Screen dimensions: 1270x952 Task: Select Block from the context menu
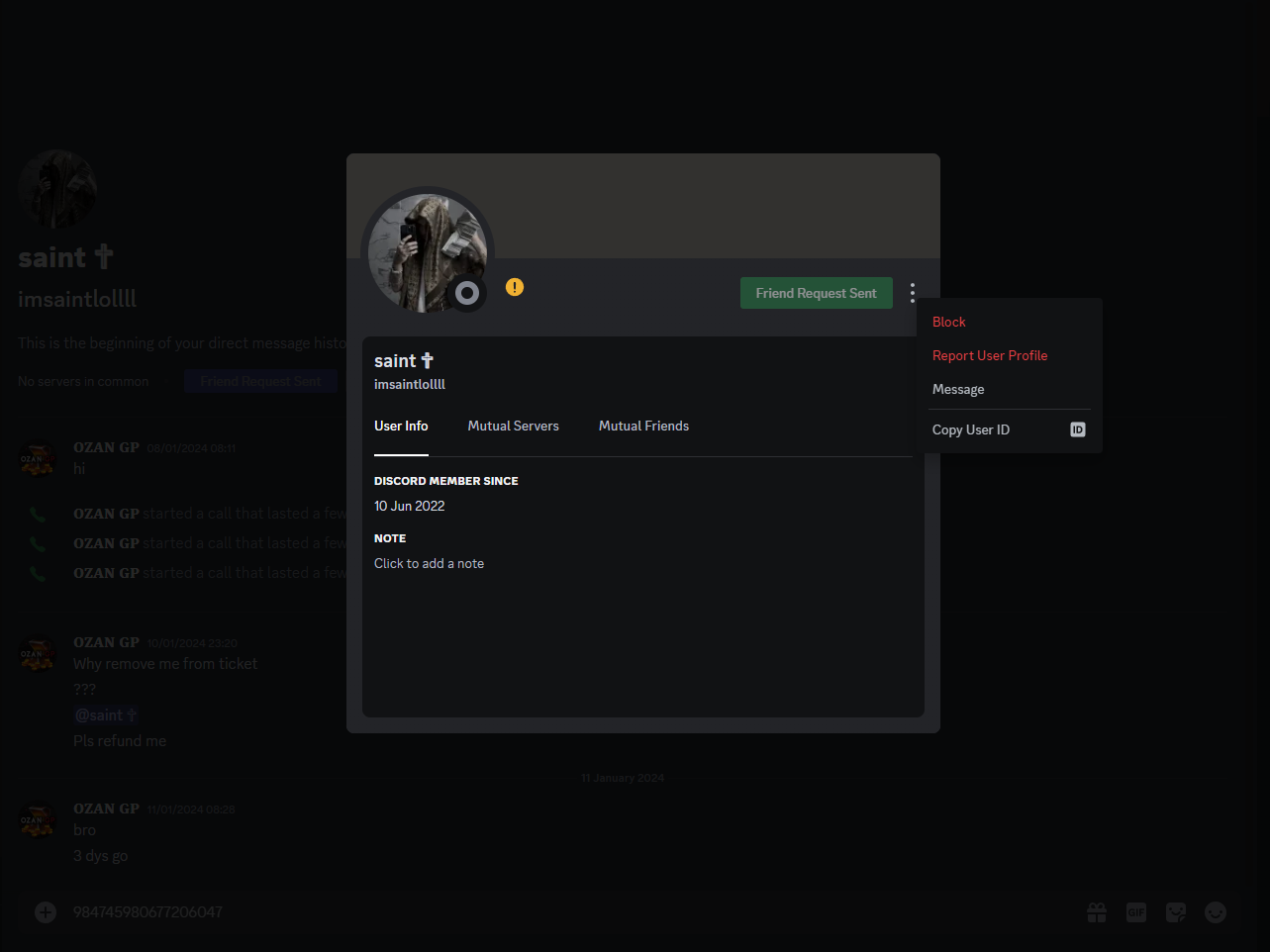tap(1011, 322)
